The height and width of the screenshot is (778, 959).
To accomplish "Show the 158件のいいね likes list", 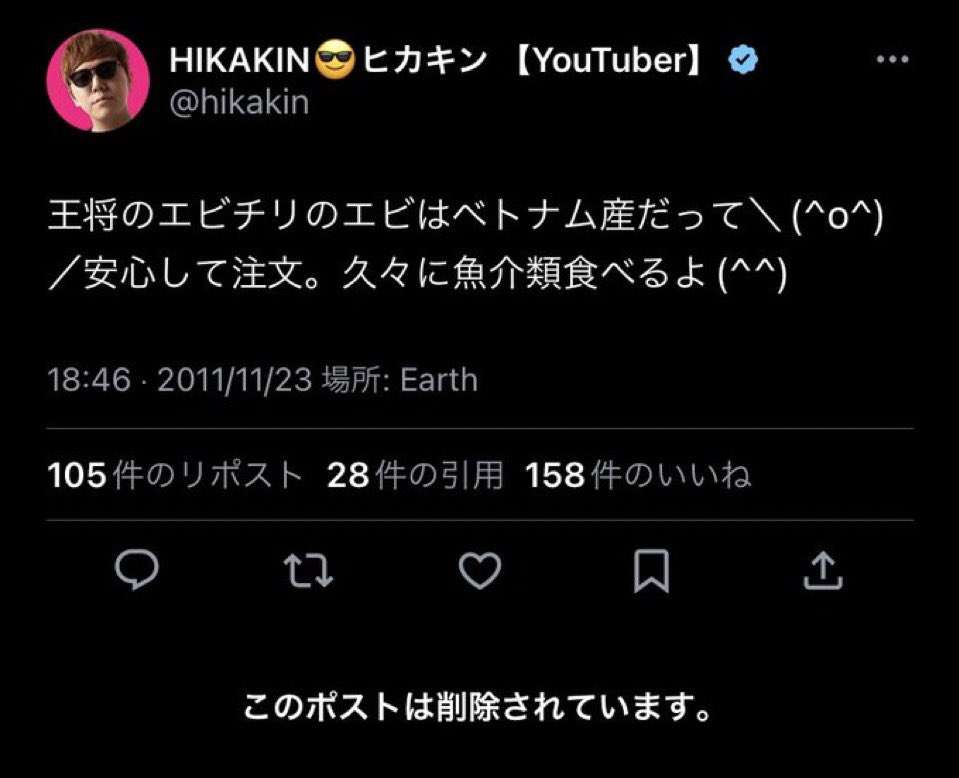I will (638, 475).
